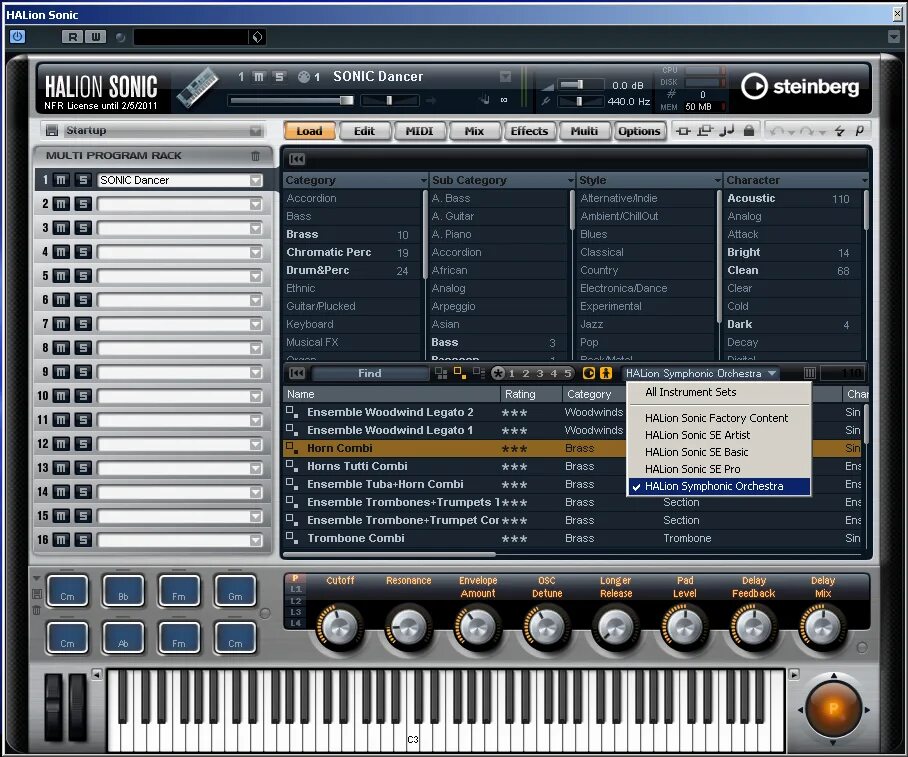Screen dimensions: 908x757
Task: Mute program slot 5
Action: point(61,276)
